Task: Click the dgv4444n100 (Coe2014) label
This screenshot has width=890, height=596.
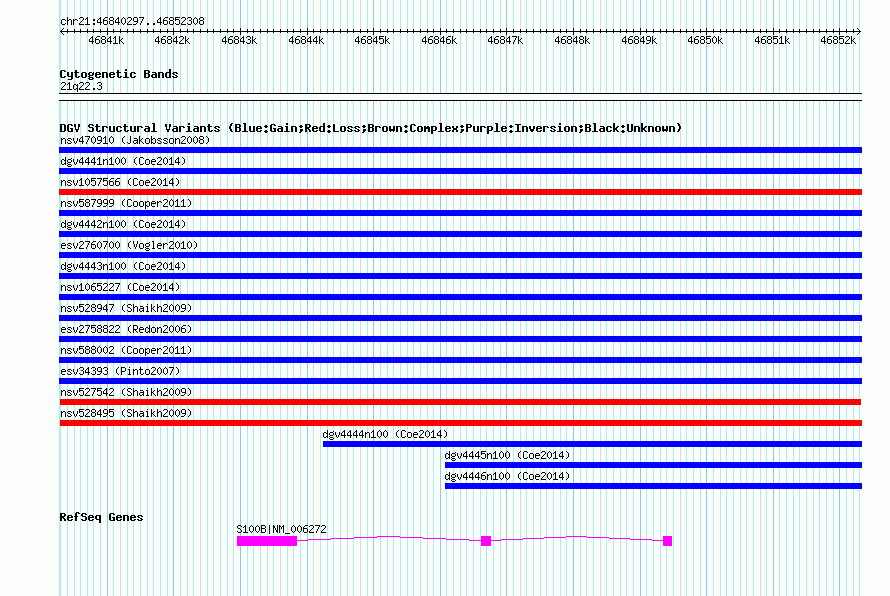Action: 385,434
